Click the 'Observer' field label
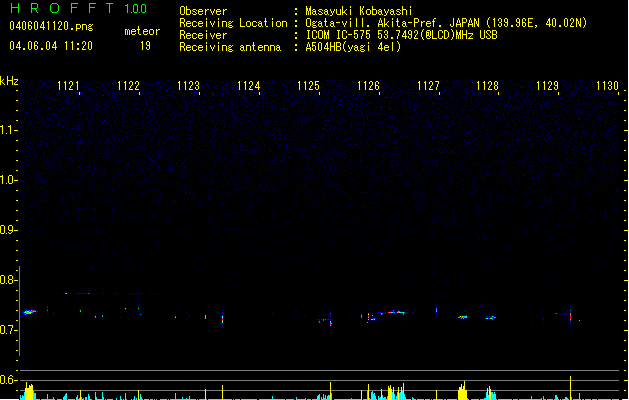The width and height of the screenshot is (629, 400). (203, 11)
